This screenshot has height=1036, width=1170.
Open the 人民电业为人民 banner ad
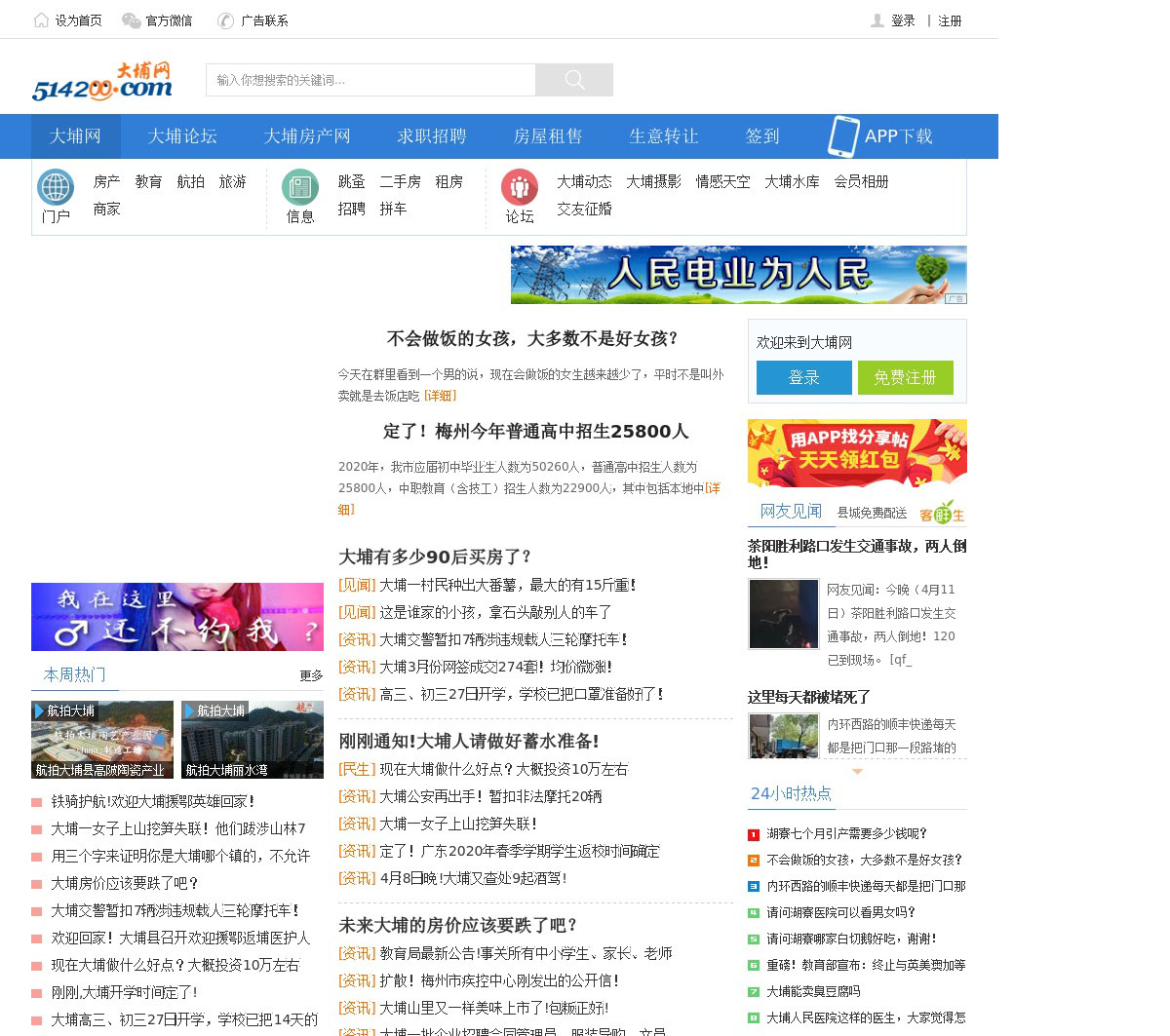738,275
